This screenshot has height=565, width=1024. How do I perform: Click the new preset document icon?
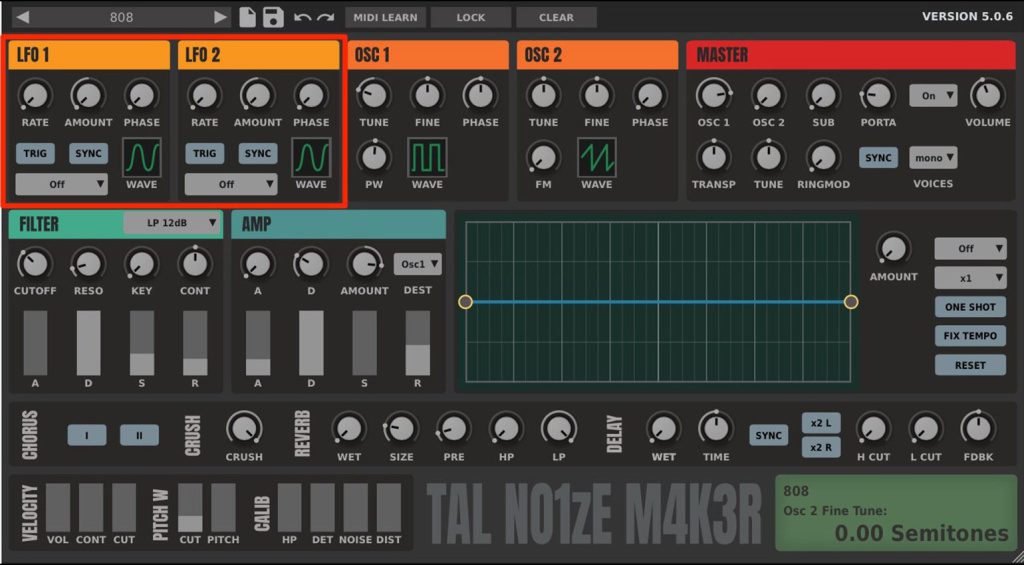(249, 17)
